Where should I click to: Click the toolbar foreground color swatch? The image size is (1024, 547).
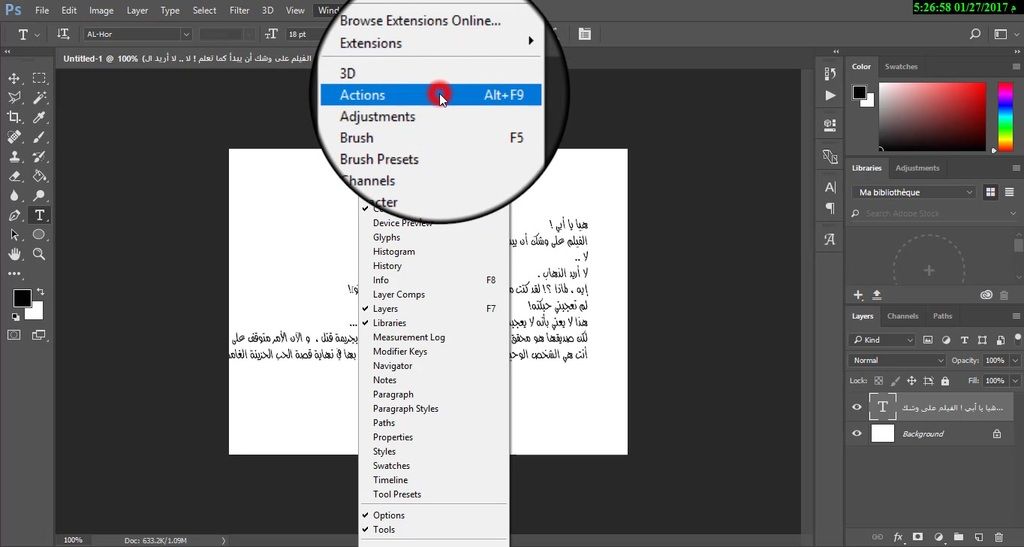[x=22, y=298]
